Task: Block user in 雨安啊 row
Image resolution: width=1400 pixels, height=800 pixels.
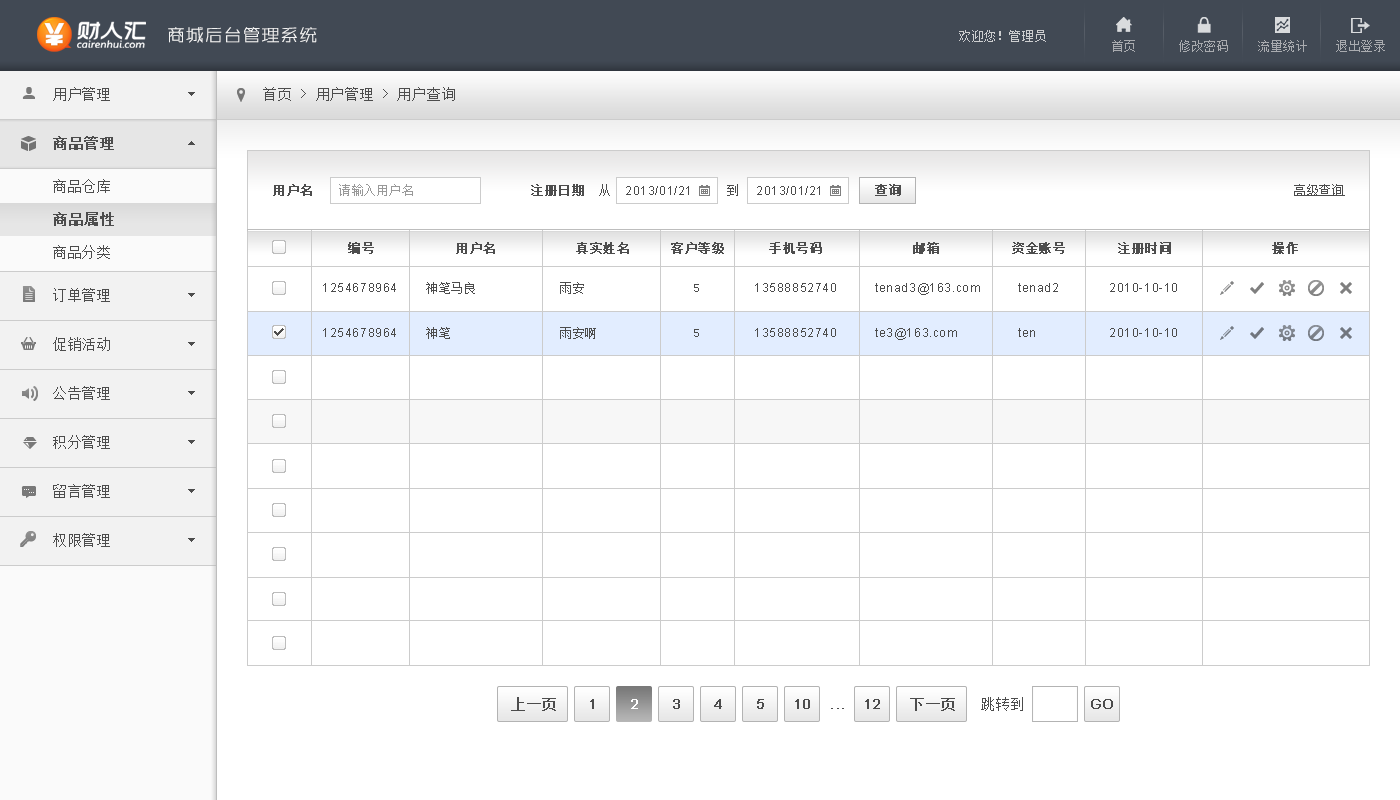Action: [x=1316, y=333]
